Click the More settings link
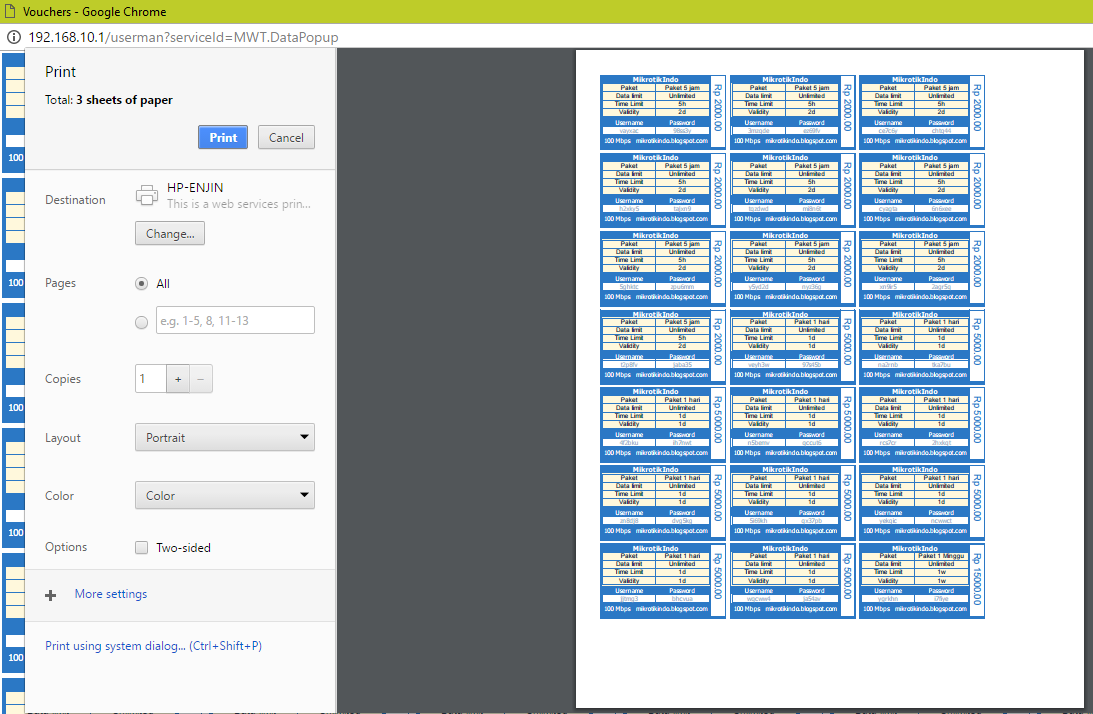The height and width of the screenshot is (714, 1093). (111, 594)
